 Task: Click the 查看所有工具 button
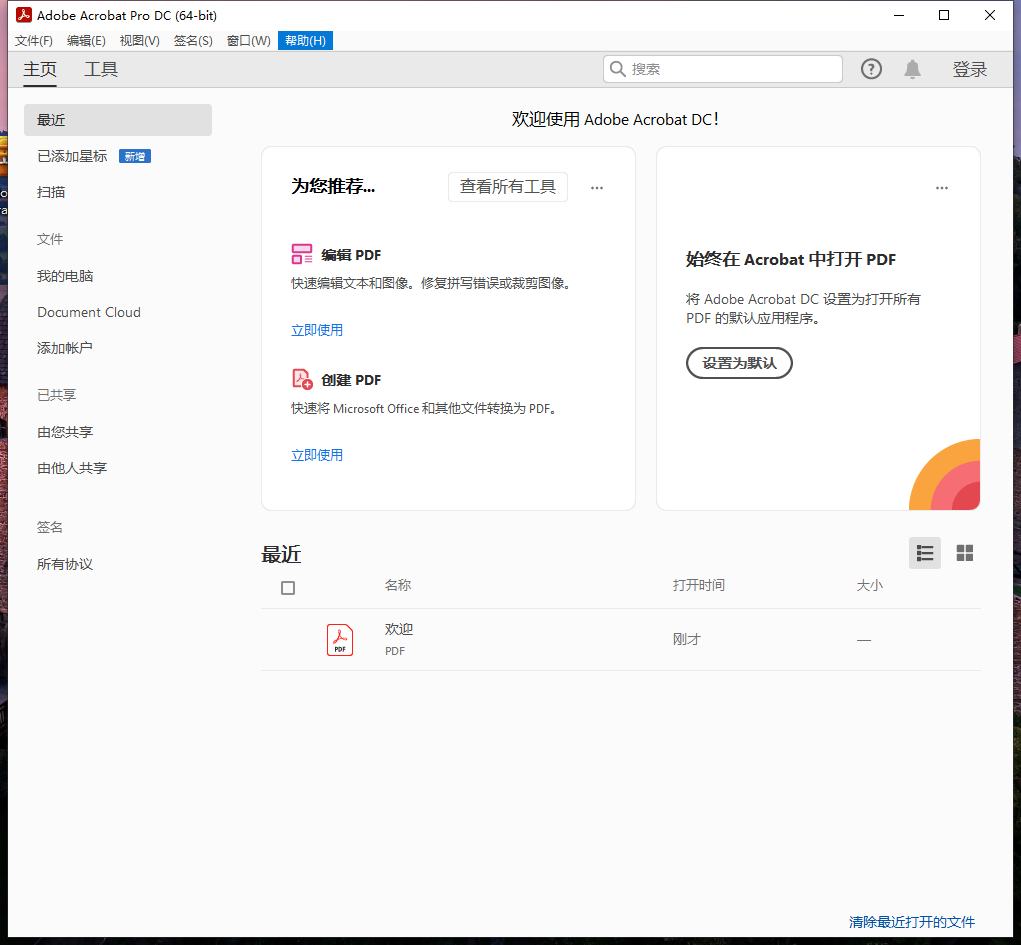[x=507, y=186]
